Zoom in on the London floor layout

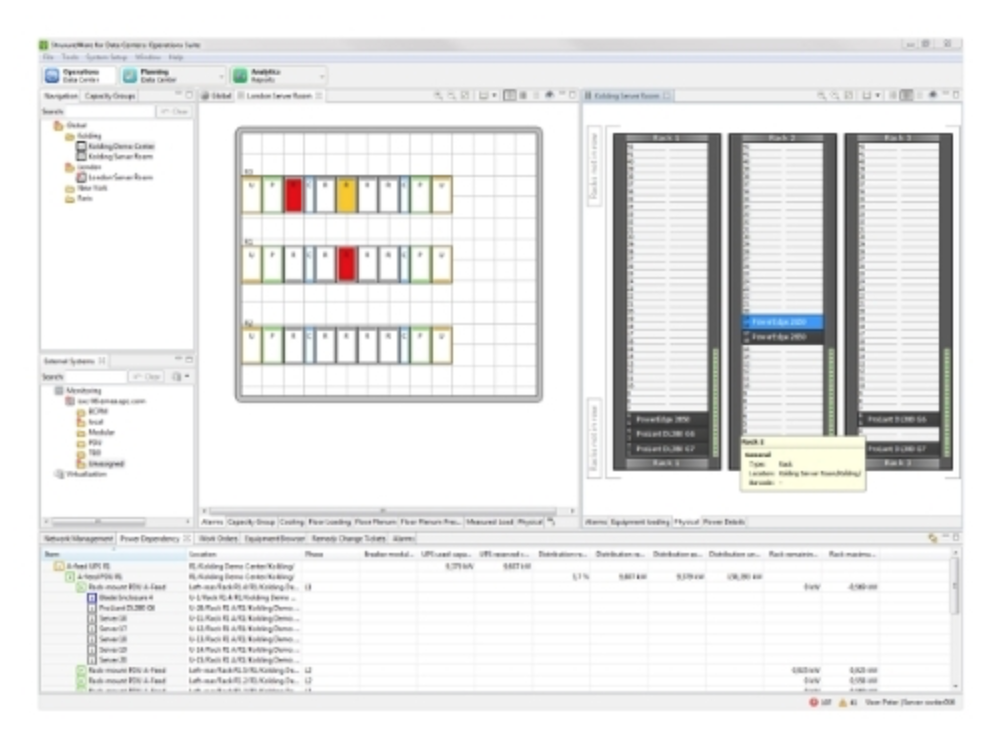tap(439, 95)
